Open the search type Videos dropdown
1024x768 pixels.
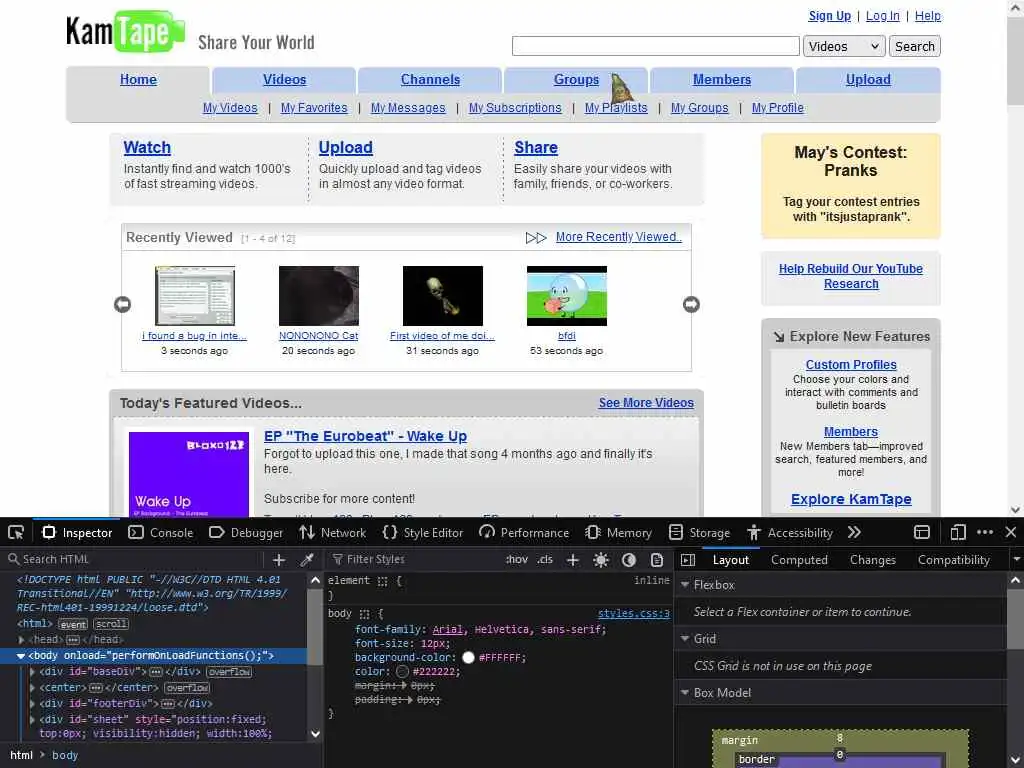[844, 46]
